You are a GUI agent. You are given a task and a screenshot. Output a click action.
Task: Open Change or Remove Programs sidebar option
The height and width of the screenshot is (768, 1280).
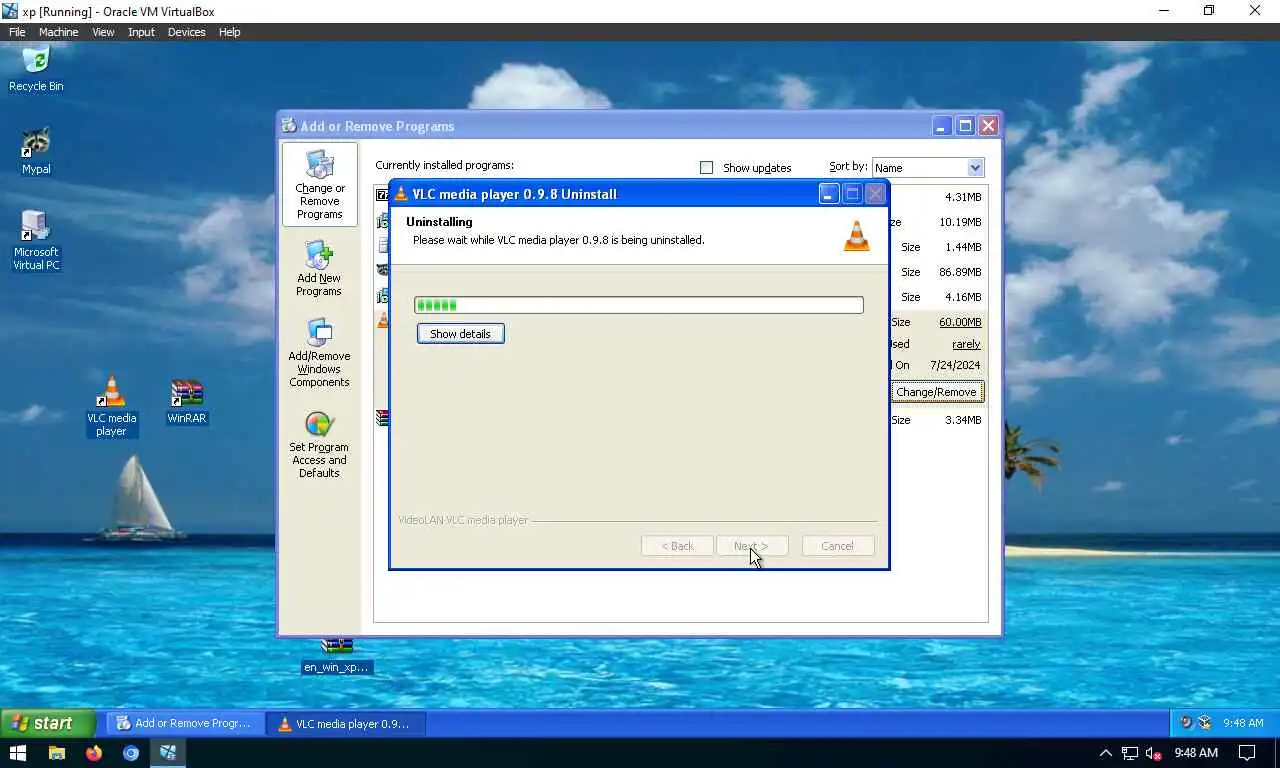(319, 185)
